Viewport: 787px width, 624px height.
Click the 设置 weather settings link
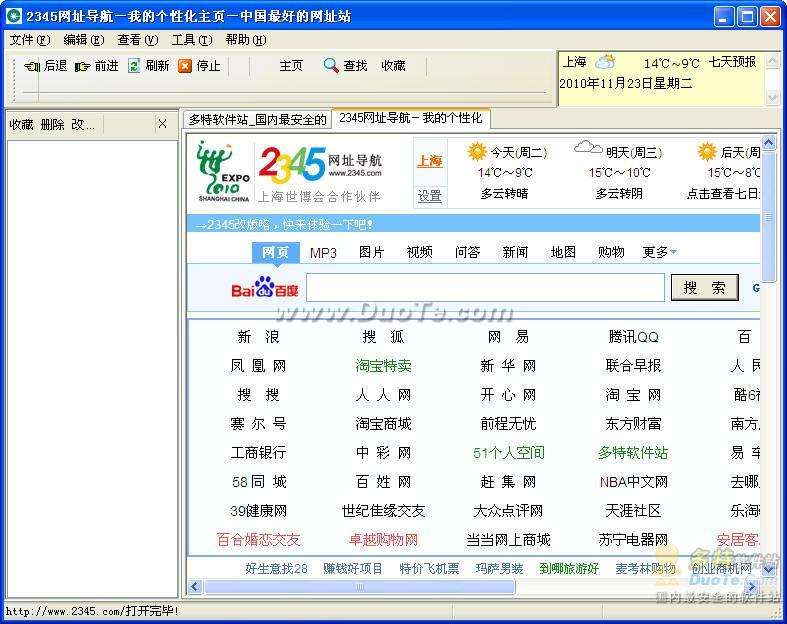(430, 196)
